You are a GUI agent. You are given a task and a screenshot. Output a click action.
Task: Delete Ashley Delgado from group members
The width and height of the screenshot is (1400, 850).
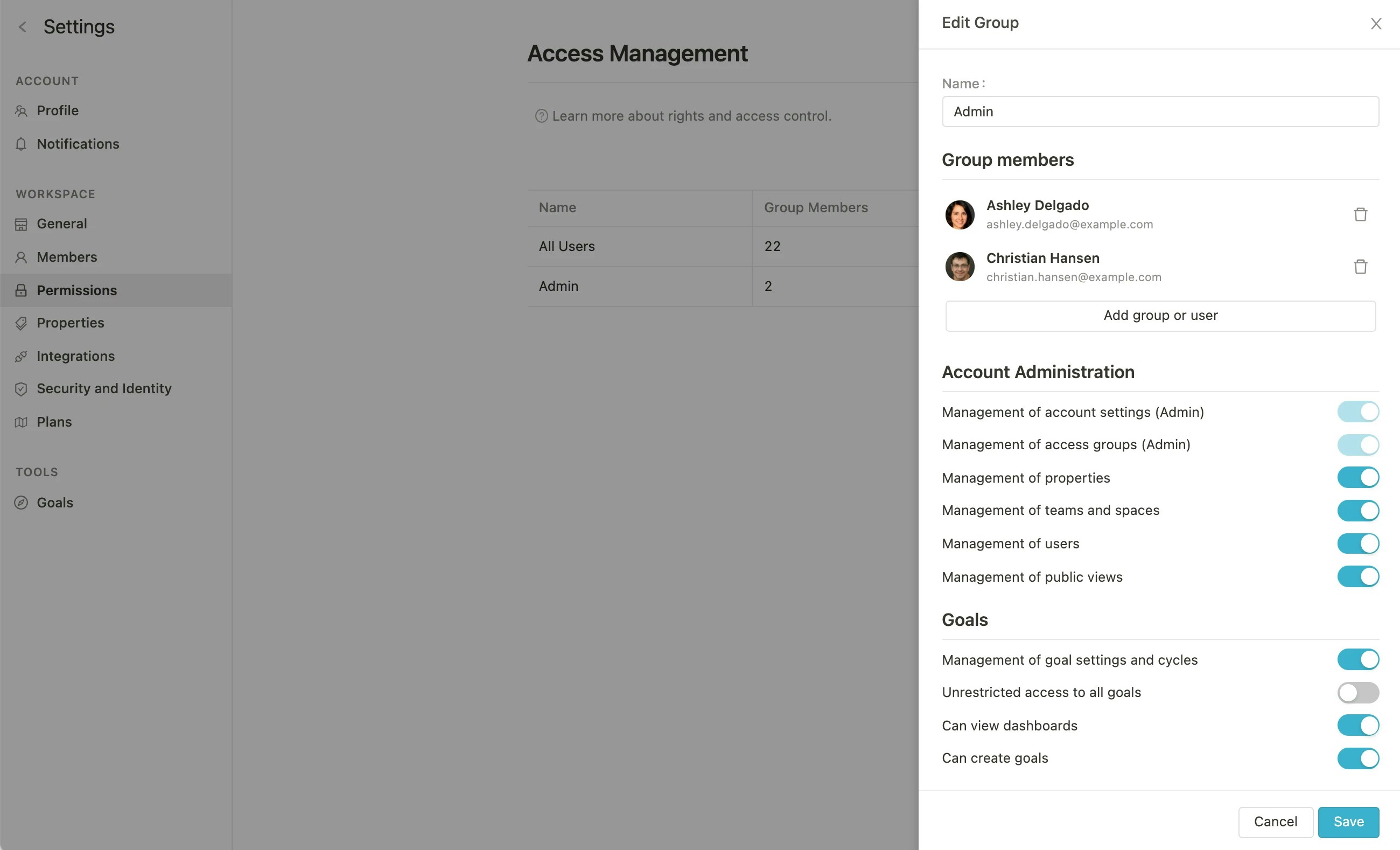click(x=1360, y=214)
